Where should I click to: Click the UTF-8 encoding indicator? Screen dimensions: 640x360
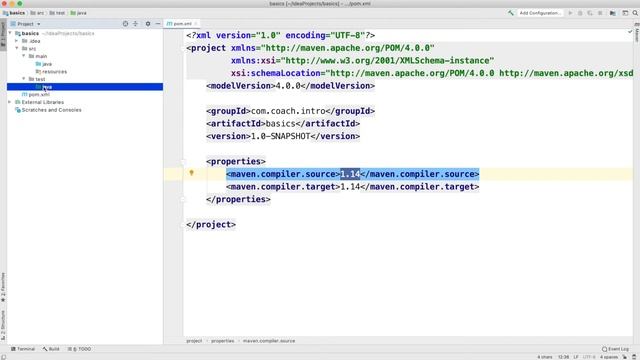[589, 357]
